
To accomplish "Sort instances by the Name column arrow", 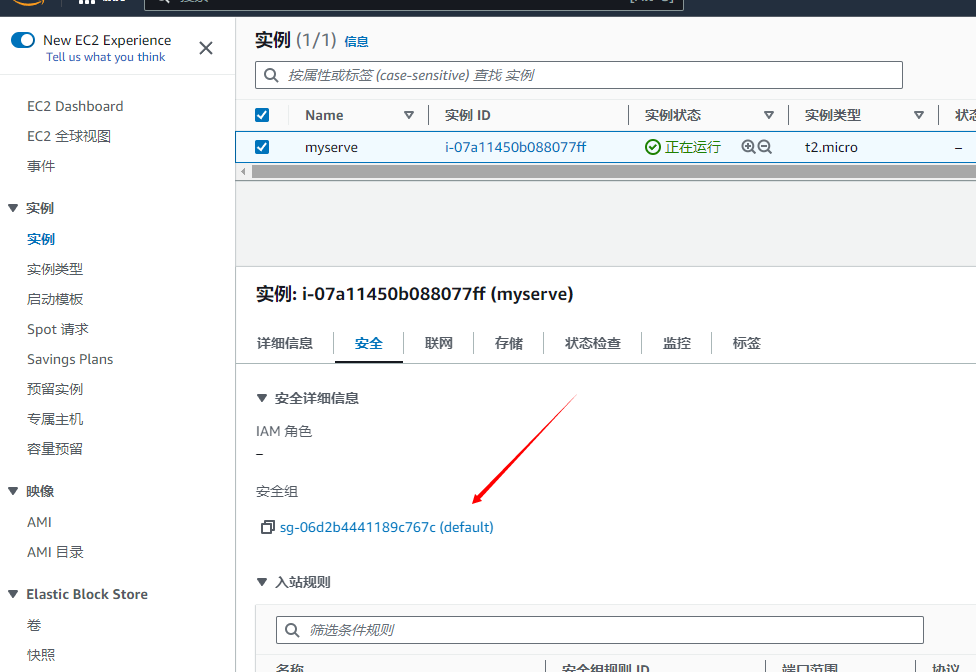I will point(409,115).
